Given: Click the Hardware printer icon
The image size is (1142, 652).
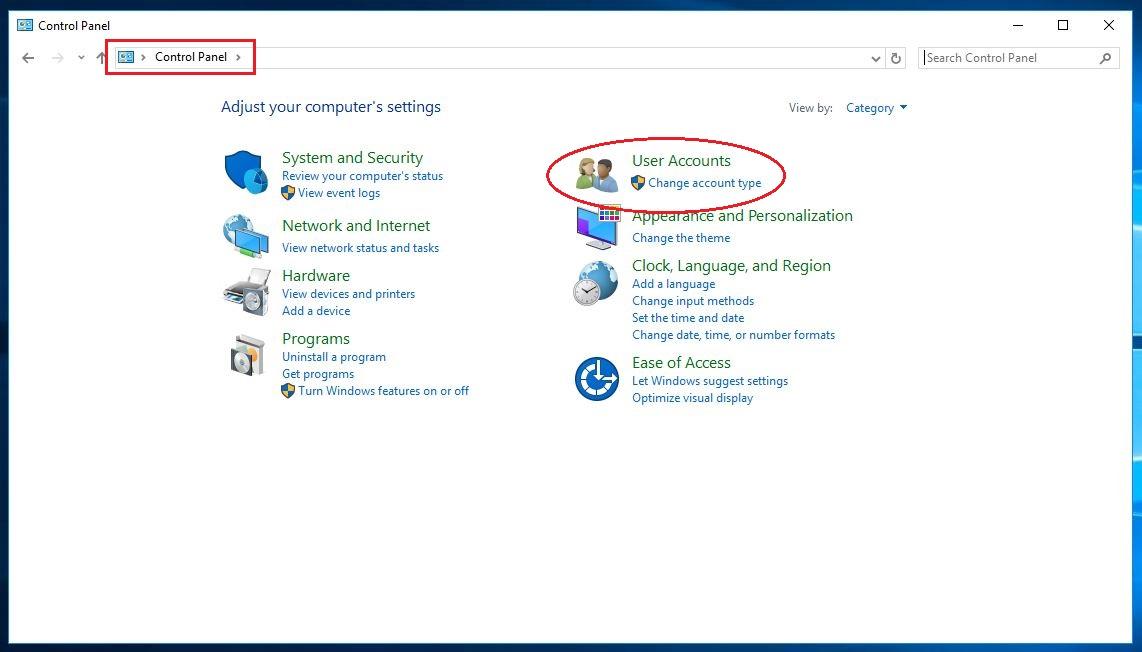Looking at the screenshot, I should pyautogui.click(x=246, y=291).
